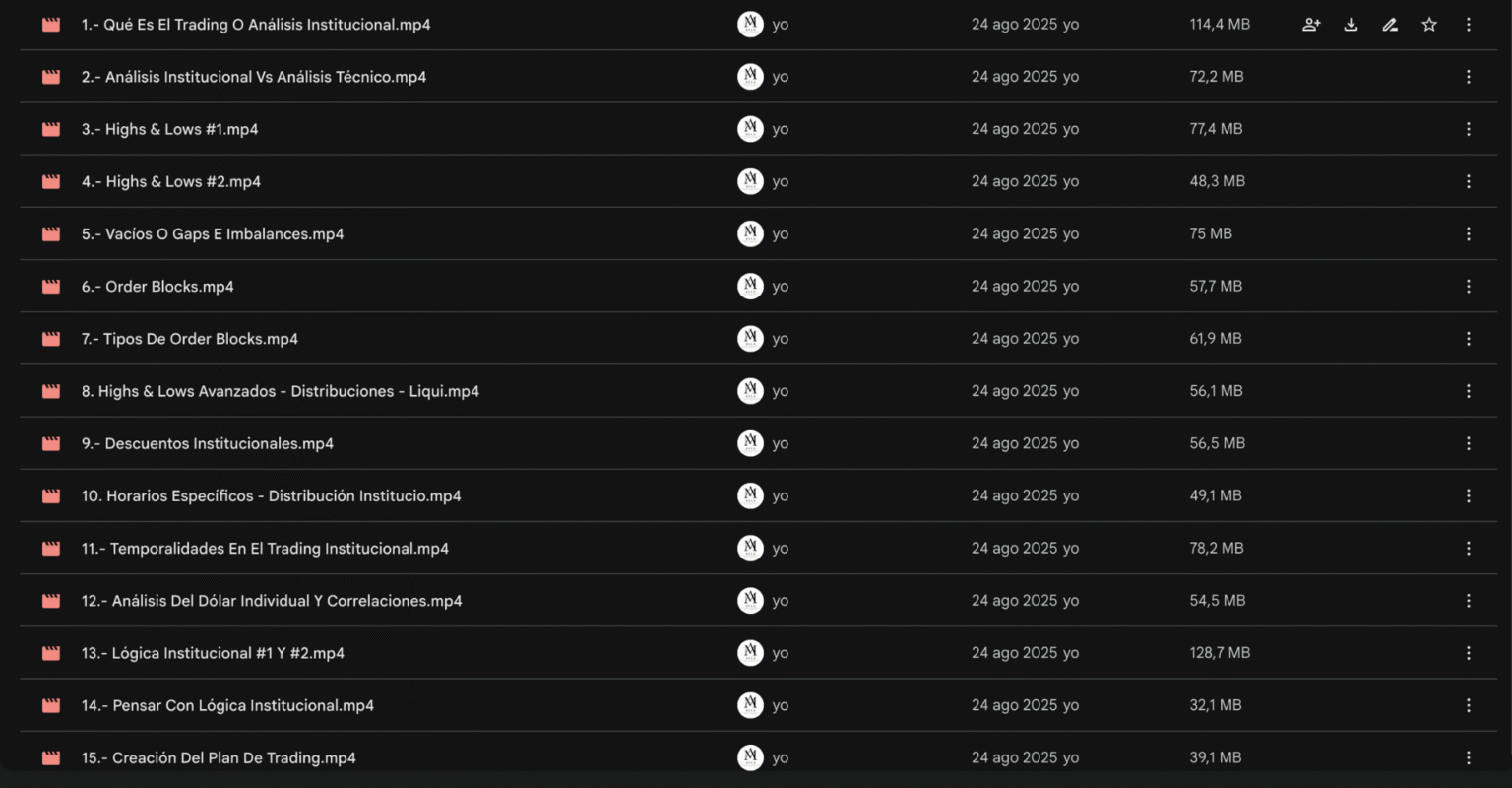Click video icon of Horarios Específicos file
This screenshot has width=1512, height=788.
(51, 496)
